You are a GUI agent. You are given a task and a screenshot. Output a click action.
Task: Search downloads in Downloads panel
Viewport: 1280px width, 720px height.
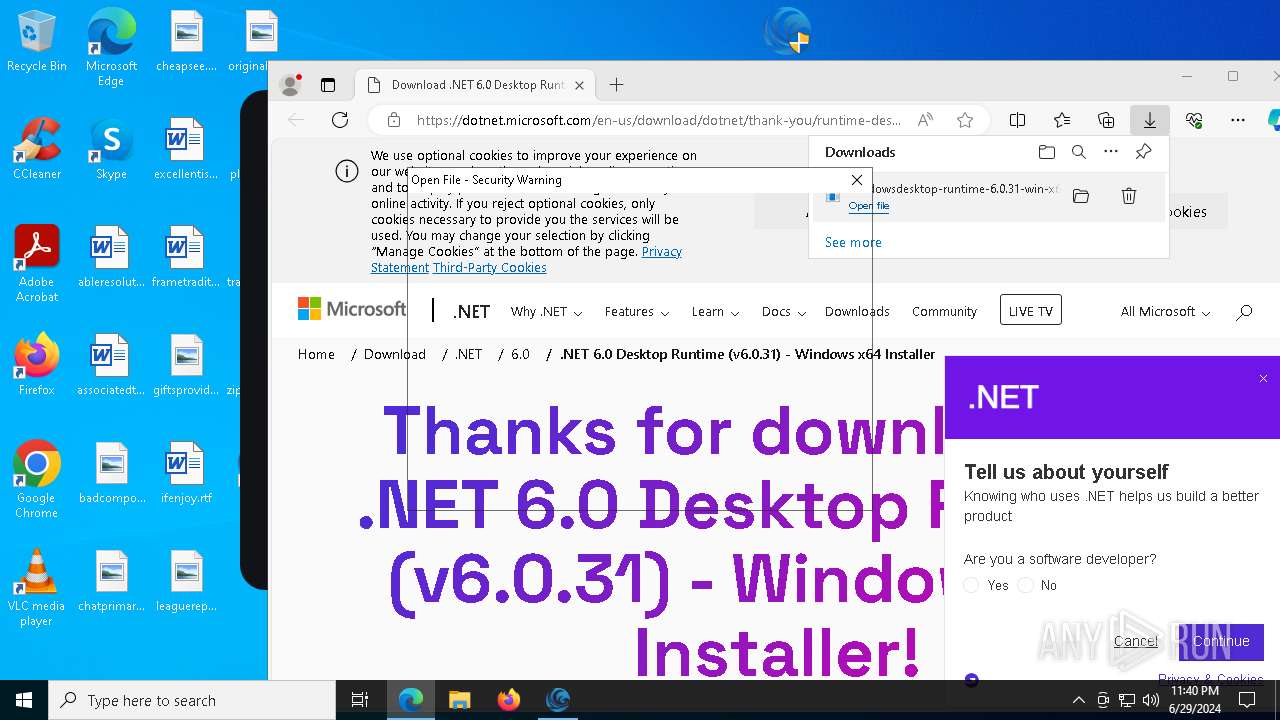pos(1079,152)
